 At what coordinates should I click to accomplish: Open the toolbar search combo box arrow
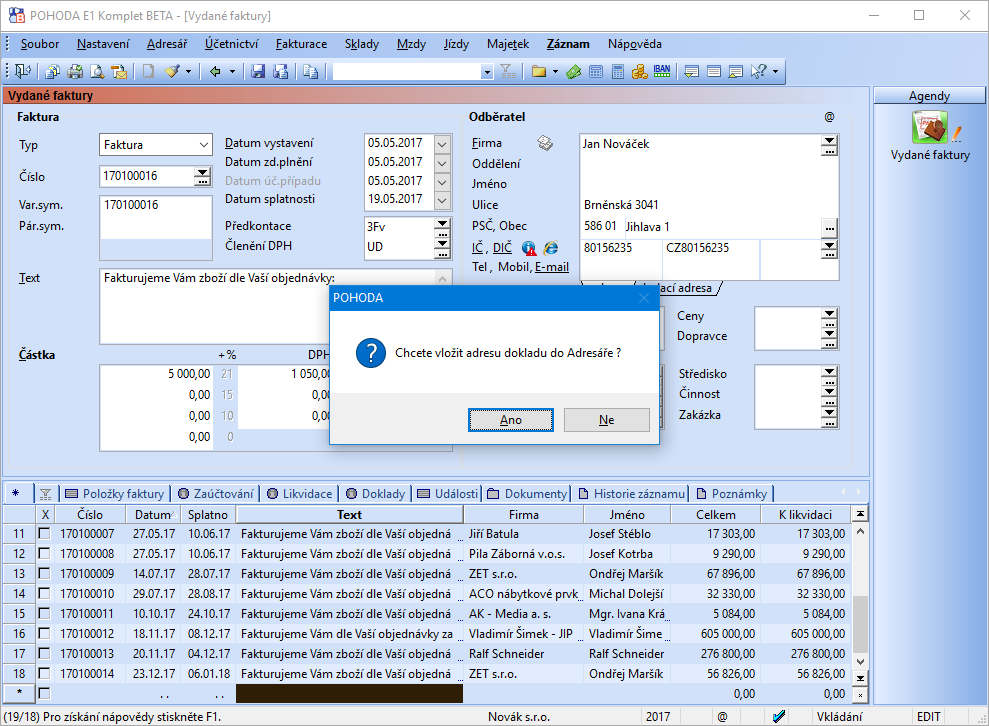point(486,72)
